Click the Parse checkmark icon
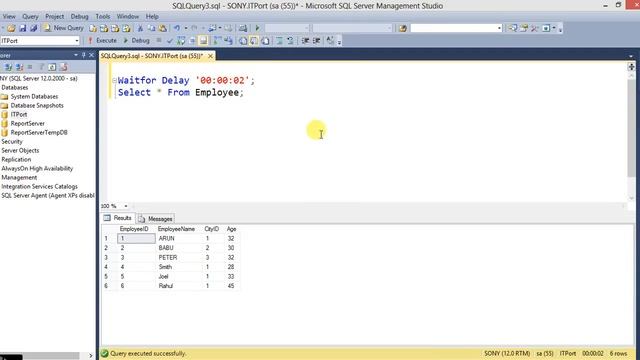This screenshot has height=360, width=640. [170, 40]
